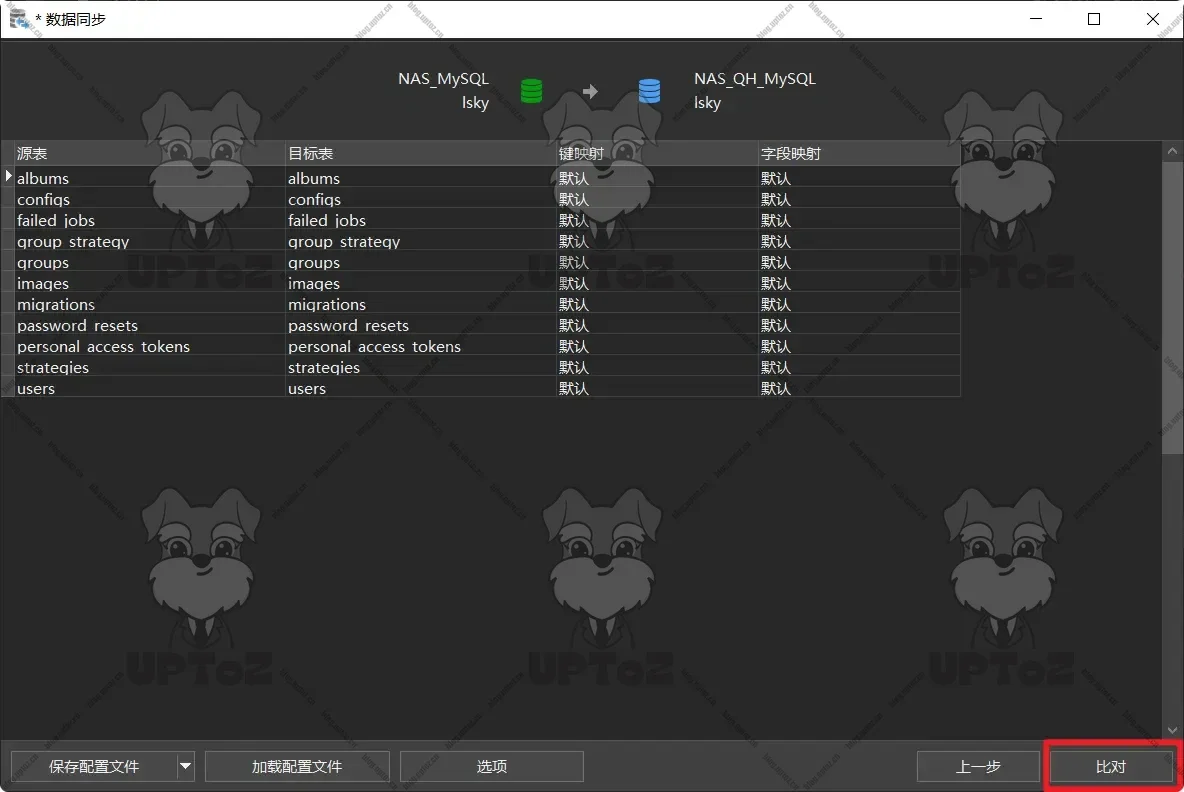Click key mapping 默认 for migrations row
The height and width of the screenshot is (792, 1184).
(657, 305)
